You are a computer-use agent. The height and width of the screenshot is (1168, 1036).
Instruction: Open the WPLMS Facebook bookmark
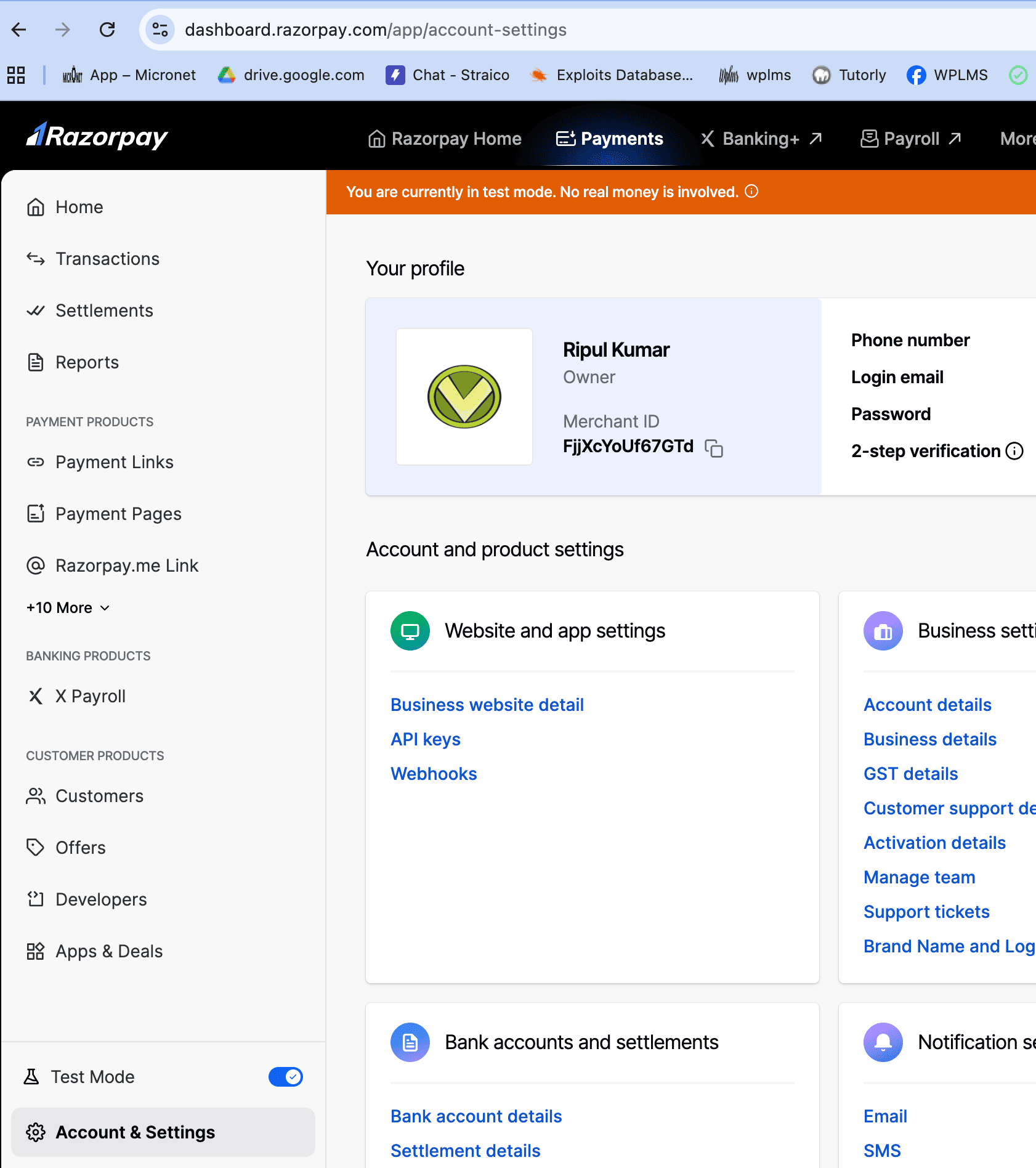pos(947,75)
